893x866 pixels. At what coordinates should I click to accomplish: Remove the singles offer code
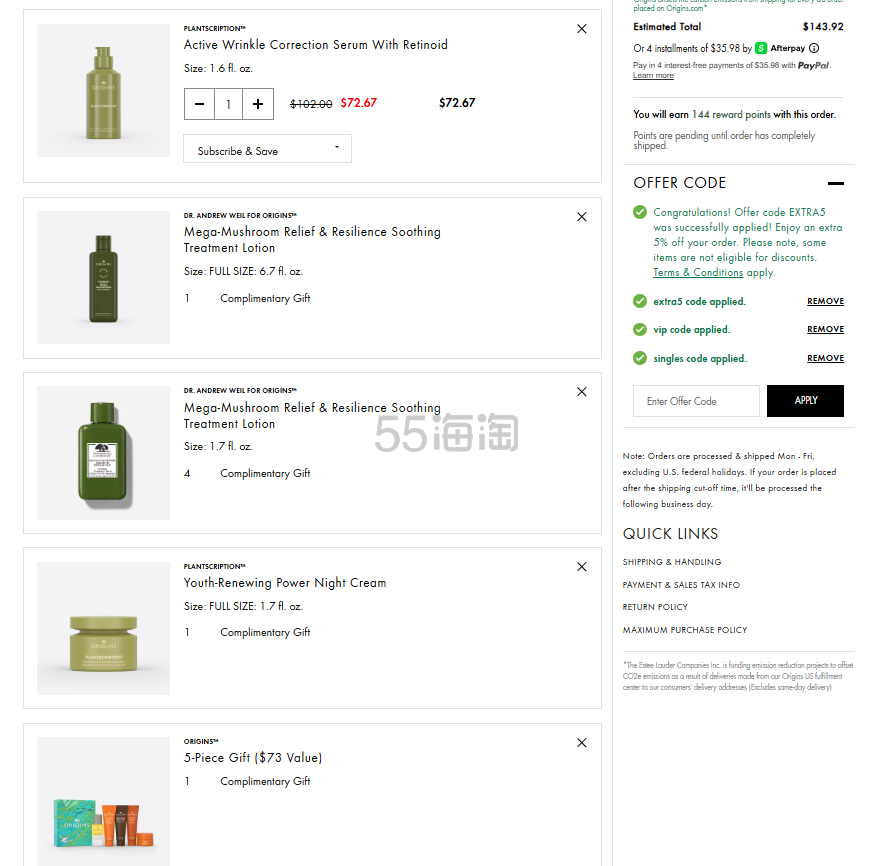click(x=825, y=358)
